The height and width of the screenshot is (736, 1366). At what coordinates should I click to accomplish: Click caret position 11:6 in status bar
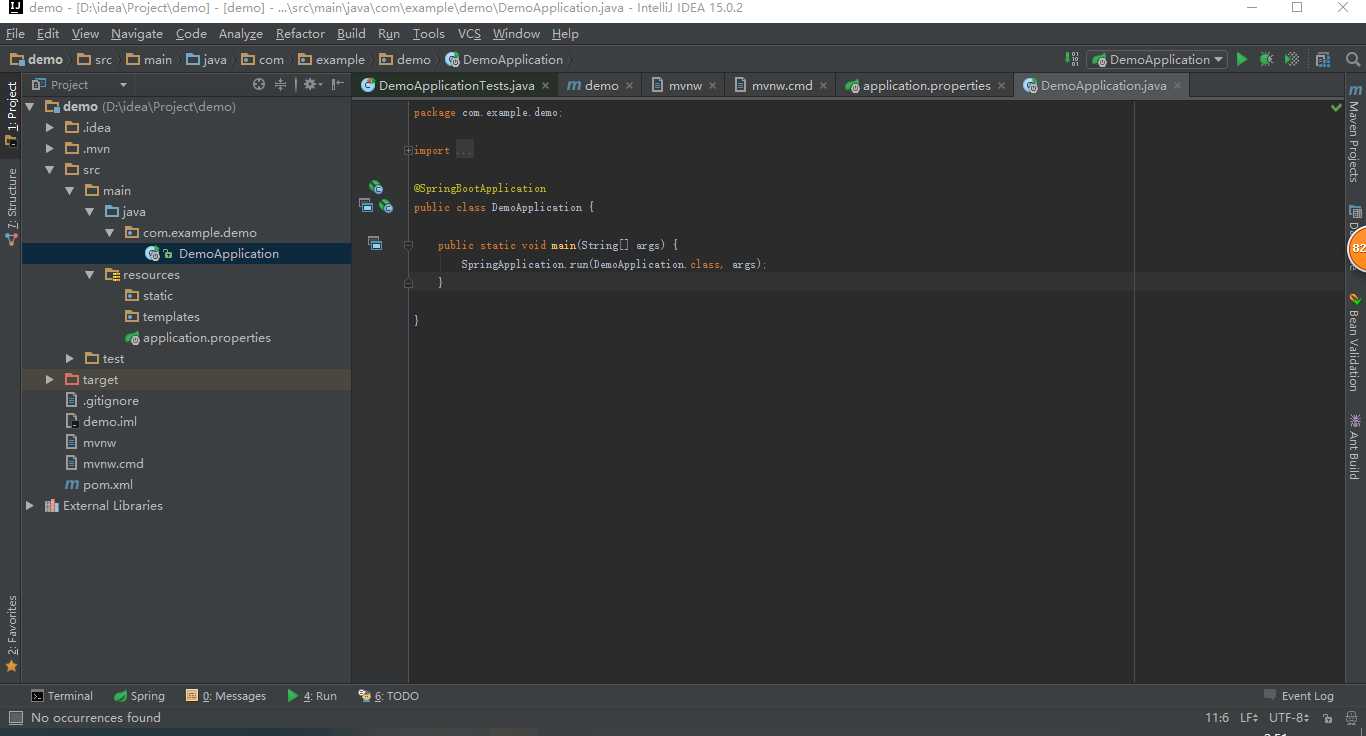[x=1217, y=718]
